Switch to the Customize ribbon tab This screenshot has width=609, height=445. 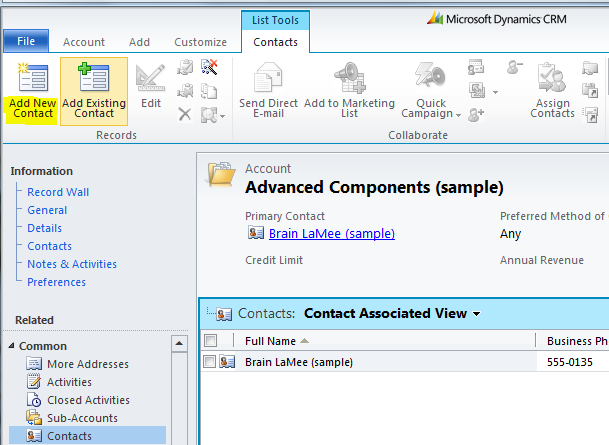(200, 42)
